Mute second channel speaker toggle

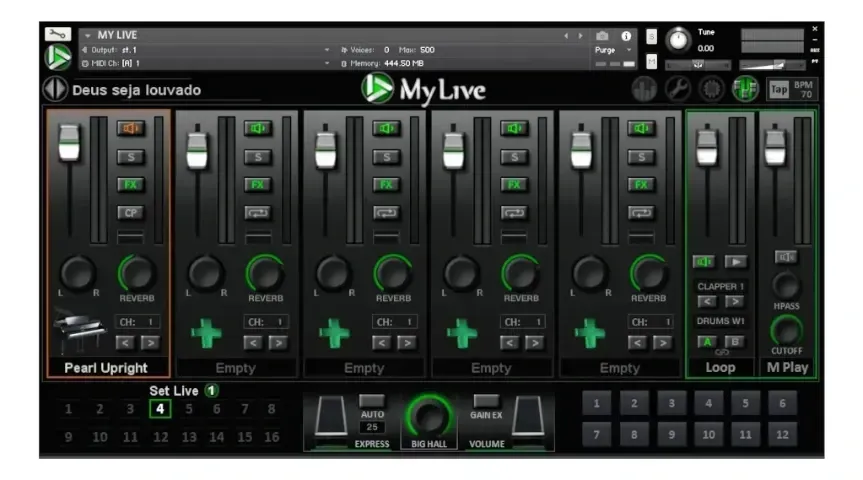point(258,129)
